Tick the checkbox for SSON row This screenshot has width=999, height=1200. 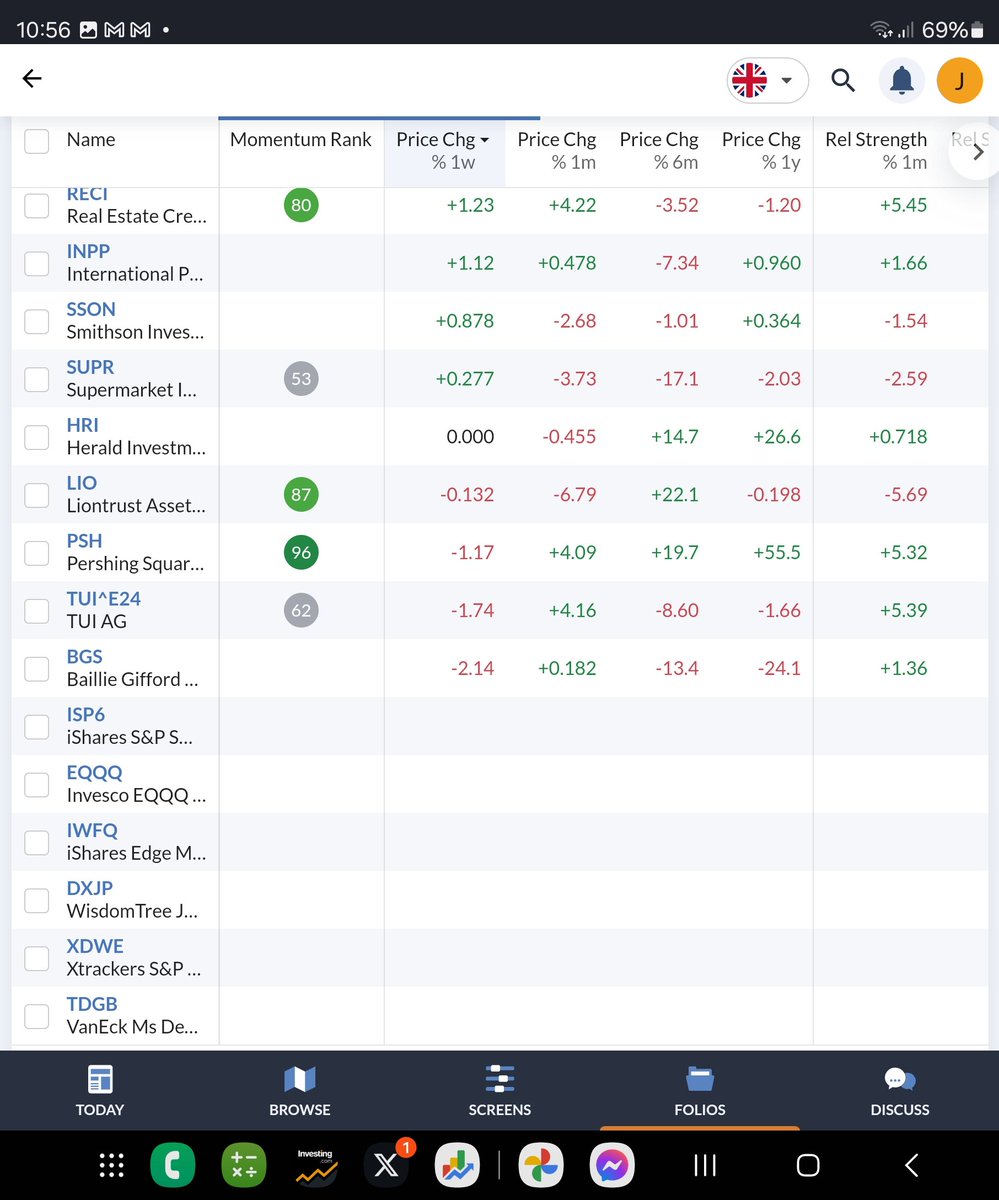(x=37, y=321)
